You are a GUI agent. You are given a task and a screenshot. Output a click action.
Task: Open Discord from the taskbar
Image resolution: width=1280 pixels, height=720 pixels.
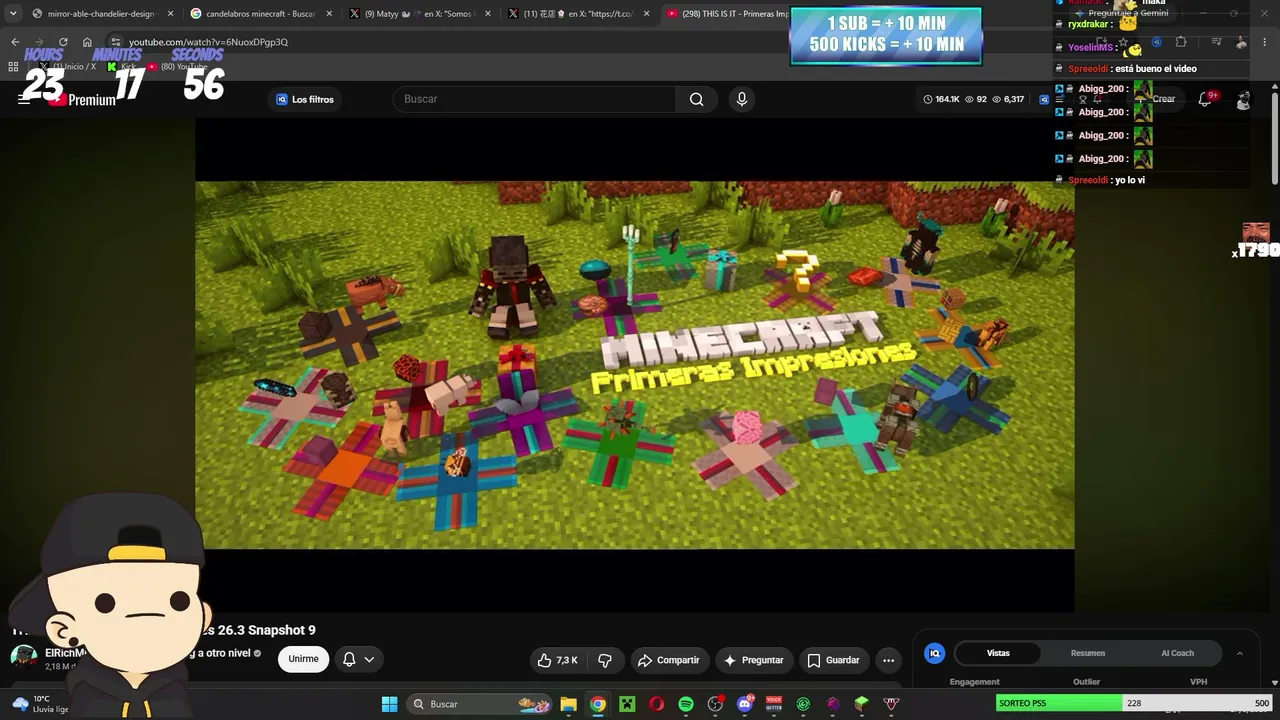(744, 704)
